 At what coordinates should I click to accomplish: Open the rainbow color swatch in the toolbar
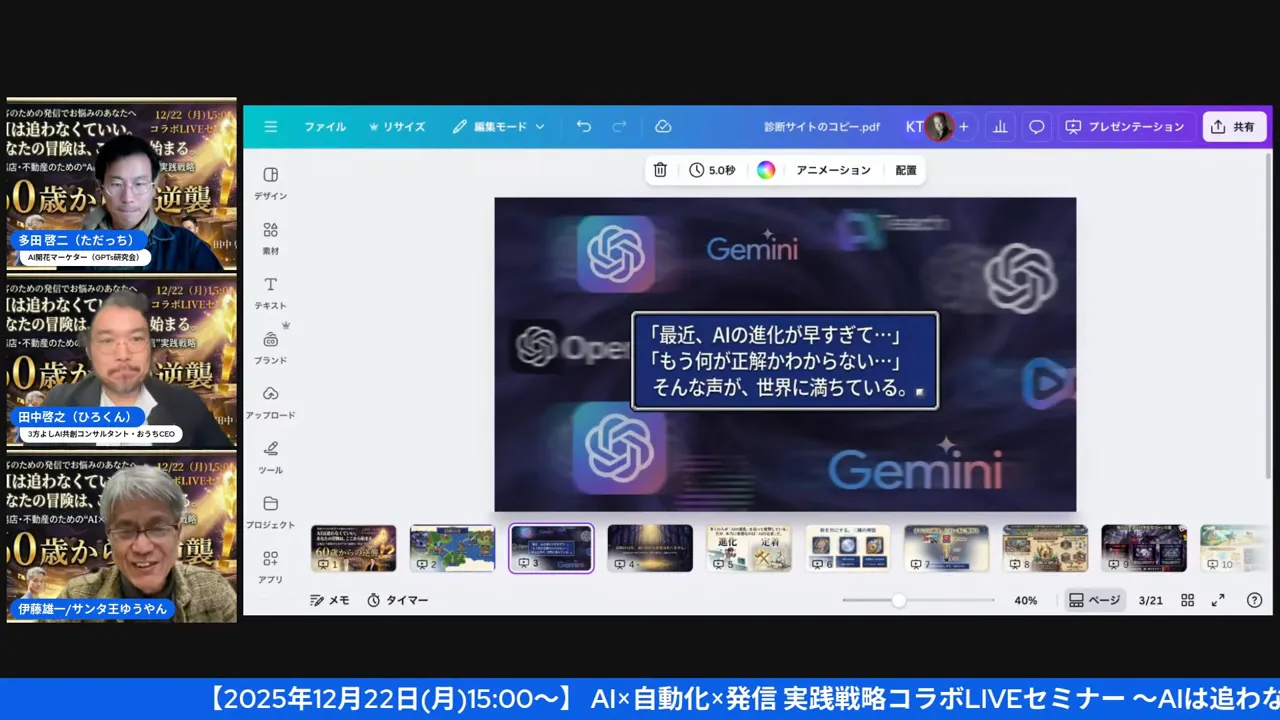click(x=766, y=170)
